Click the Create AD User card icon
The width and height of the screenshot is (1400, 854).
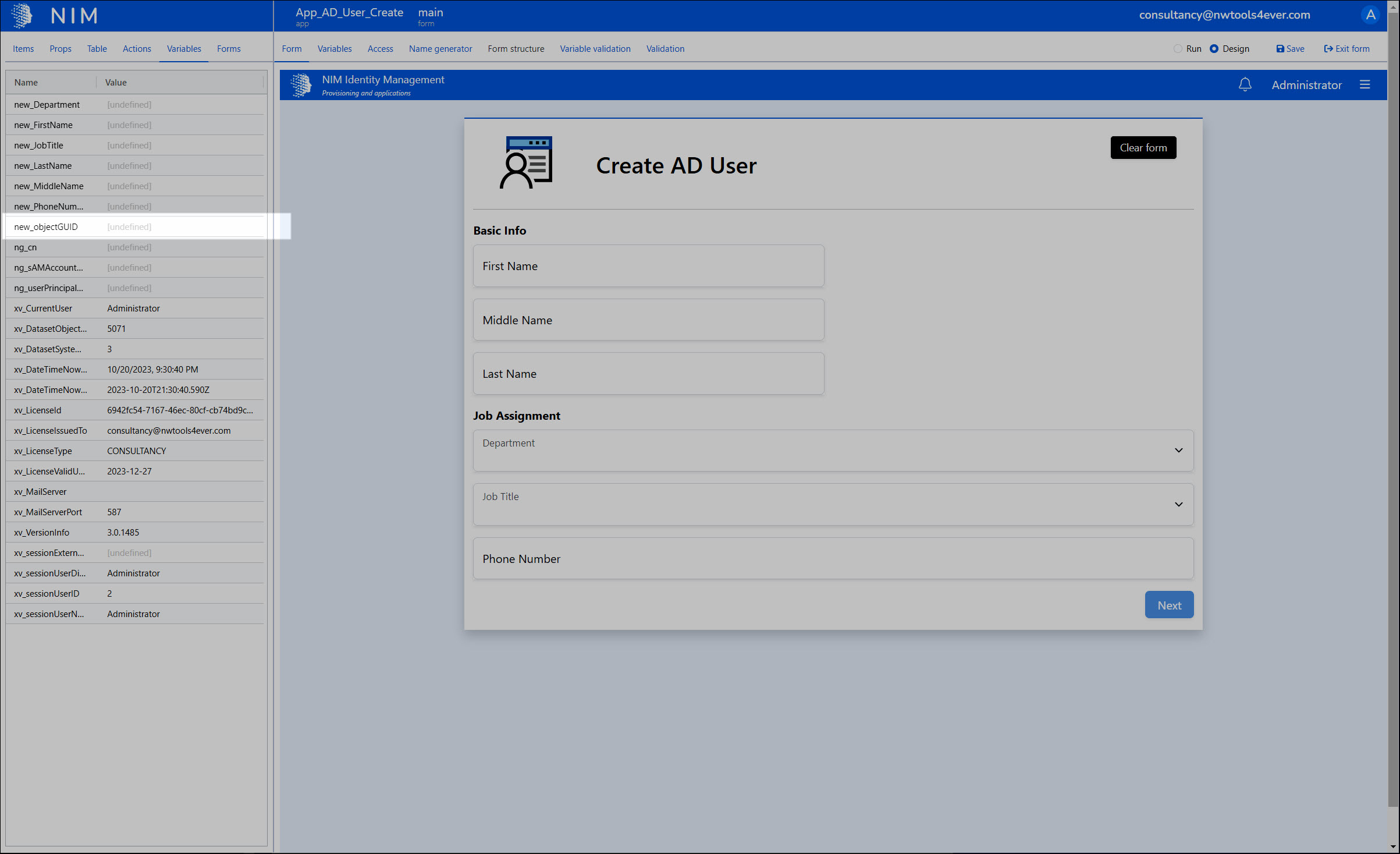click(x=527, y=163)
